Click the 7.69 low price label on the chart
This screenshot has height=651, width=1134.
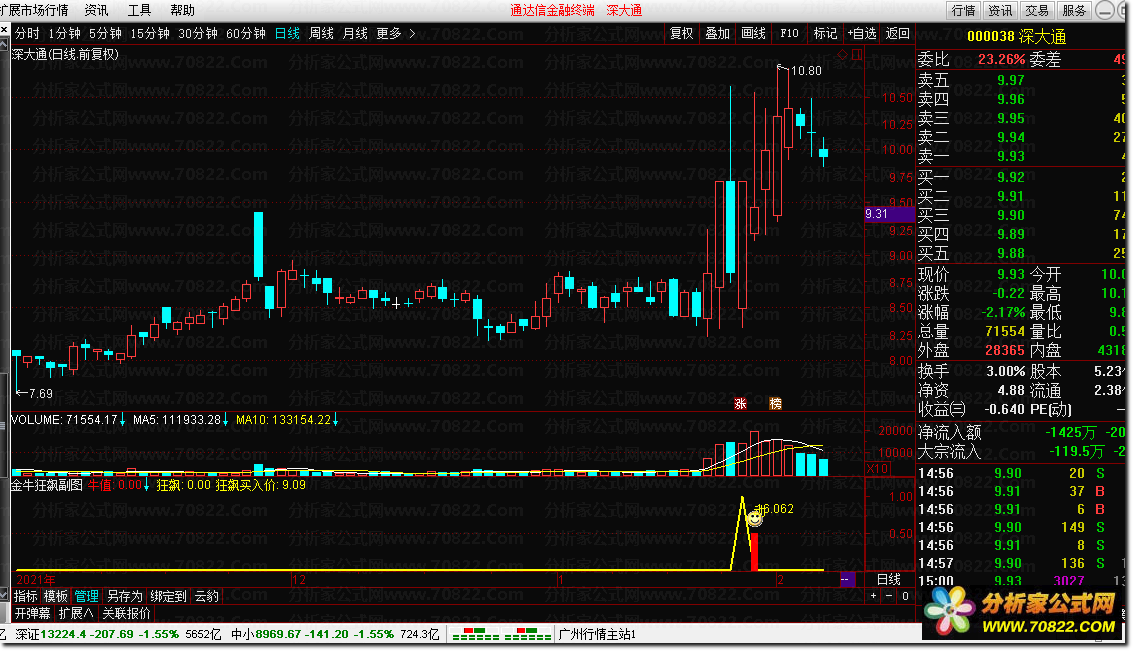click(40, 393)
